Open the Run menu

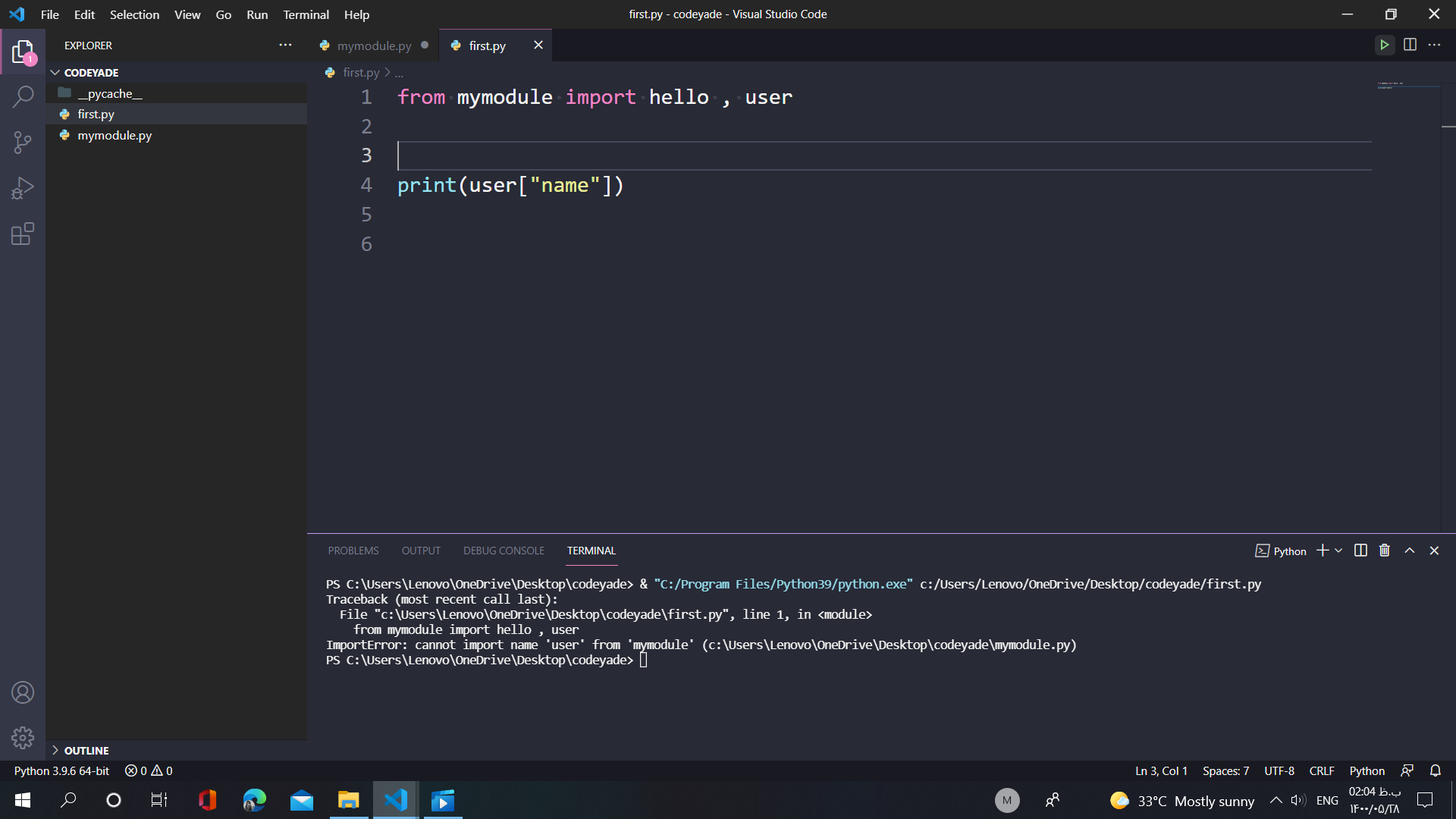pyautogui.click(x=257, y=14)
